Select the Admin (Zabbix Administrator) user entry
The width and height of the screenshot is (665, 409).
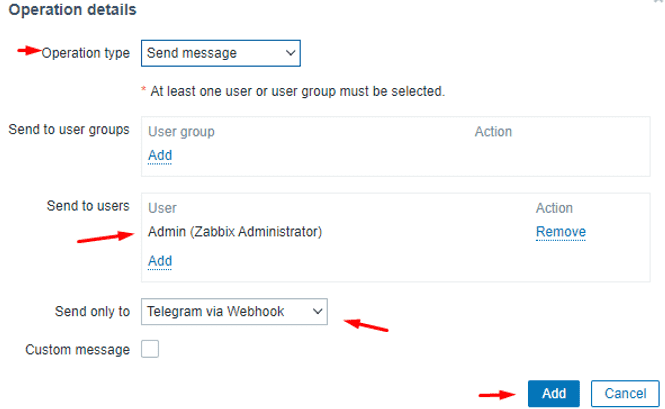[235, 232]
